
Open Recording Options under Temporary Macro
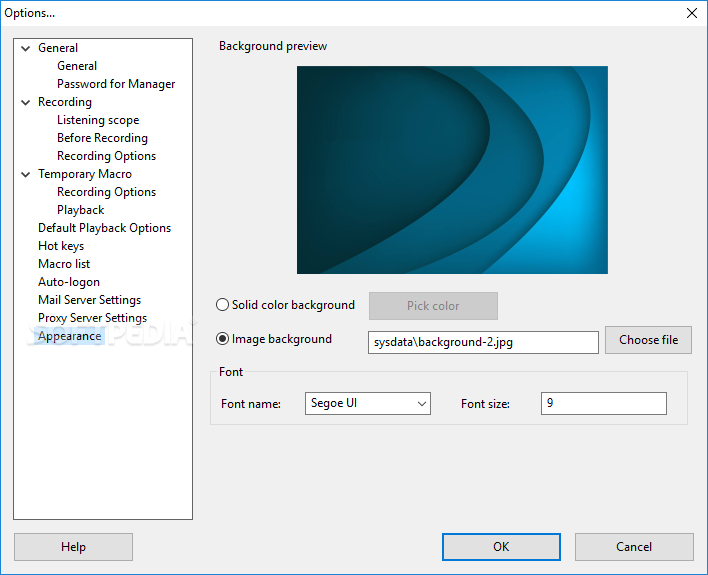tap(107, 192)
